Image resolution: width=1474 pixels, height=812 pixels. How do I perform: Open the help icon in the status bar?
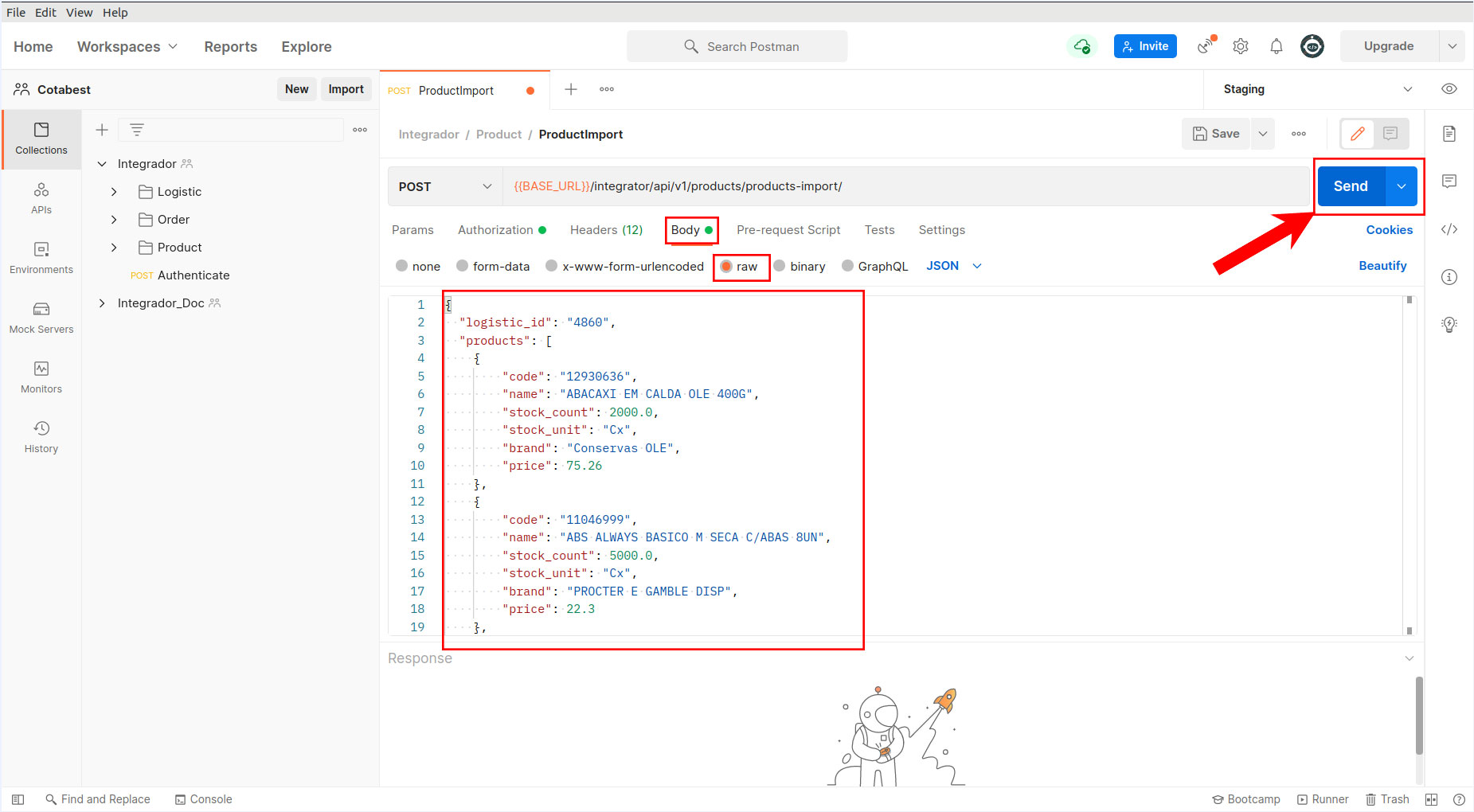coord(1459,799)
